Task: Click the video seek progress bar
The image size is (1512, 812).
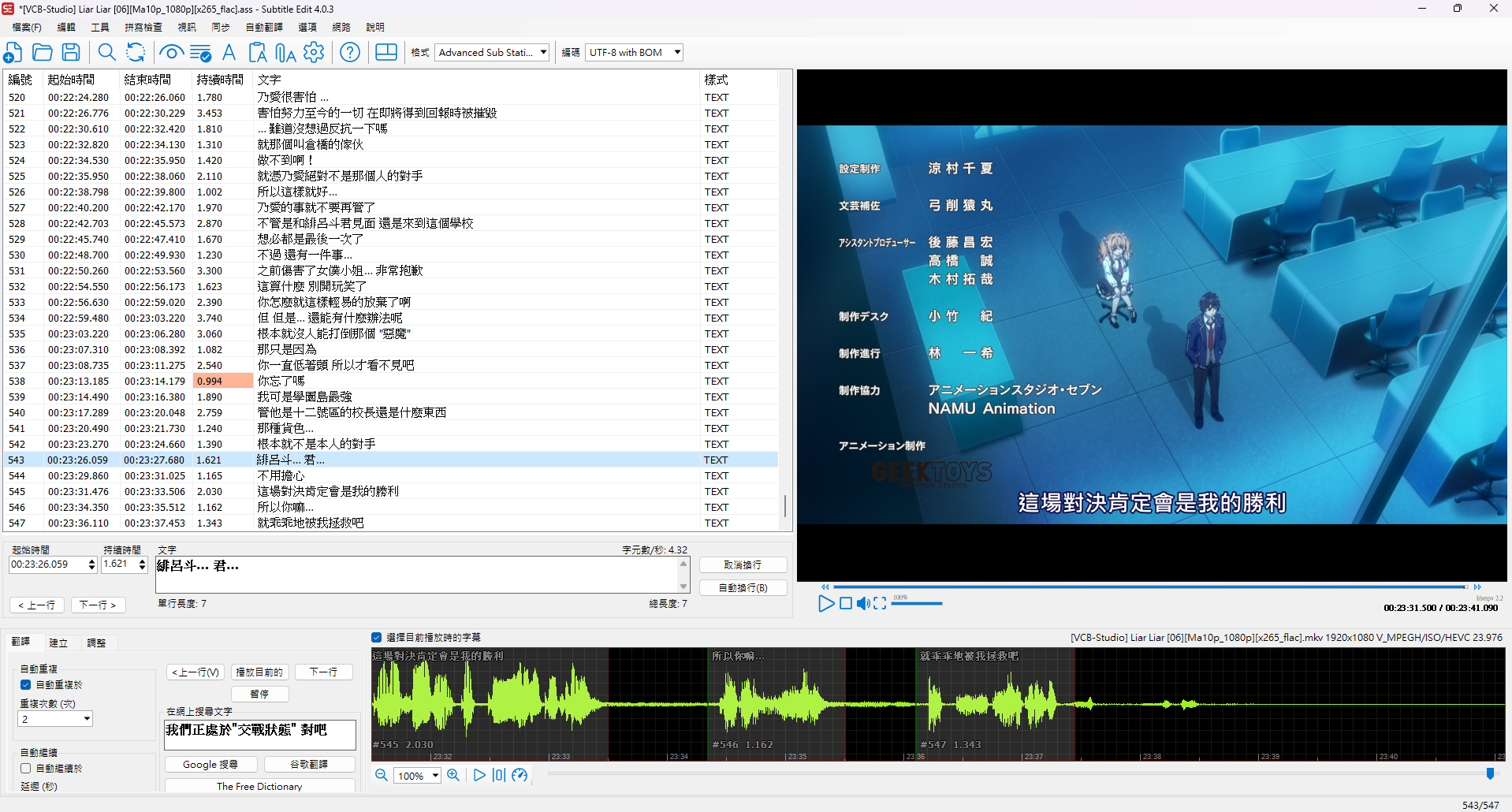Action: click(x=1151, y=587)
